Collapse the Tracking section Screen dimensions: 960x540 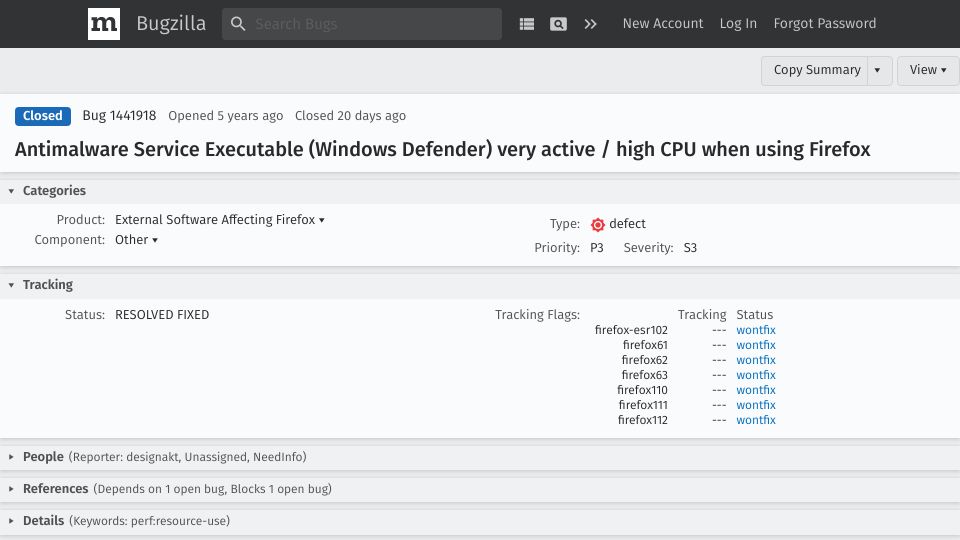coord(11,285)
